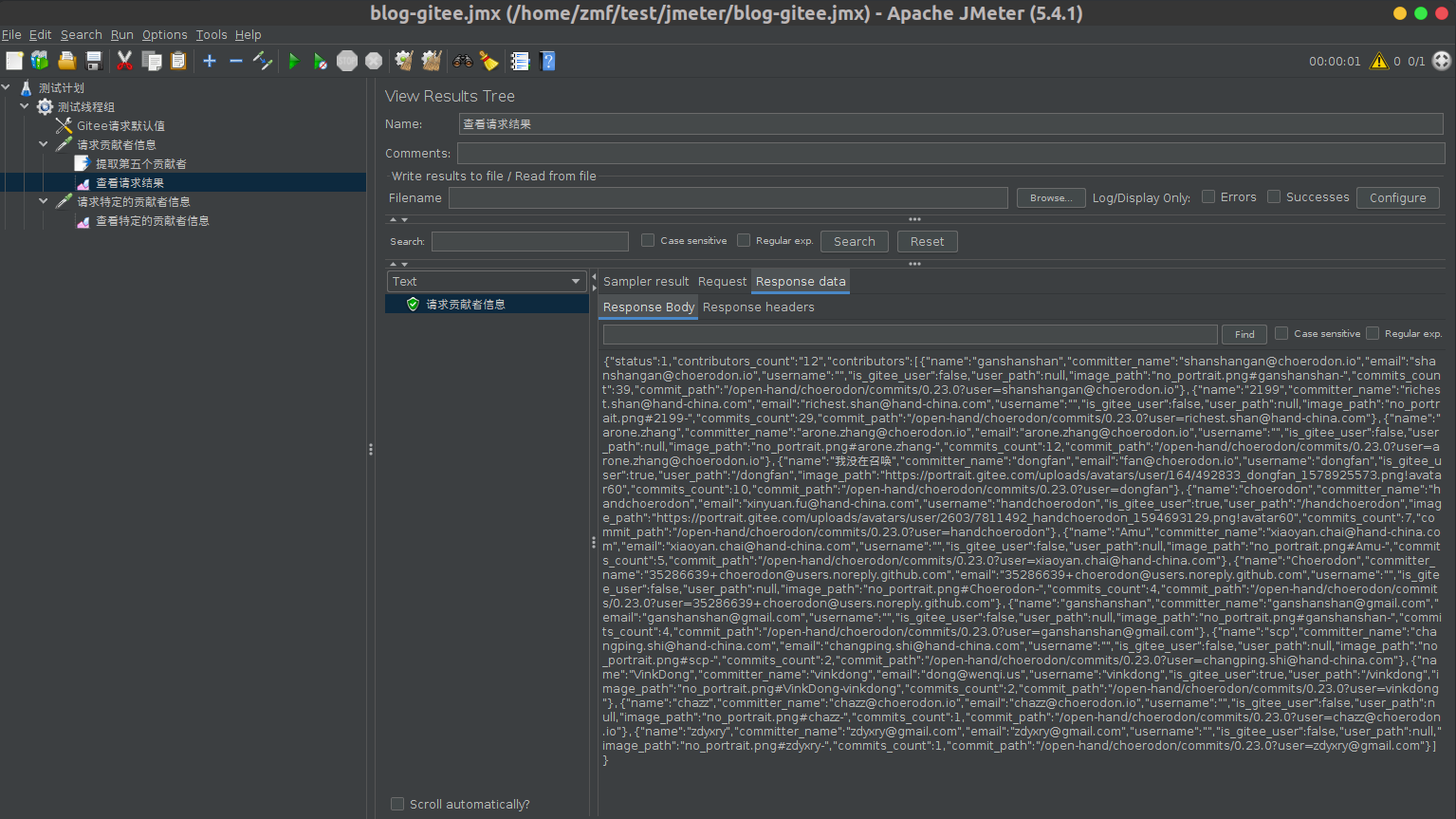The width and height of the screenshot is (1456, 819).
Task: Click the Browse... button
Action: (x=1051, y=197)
